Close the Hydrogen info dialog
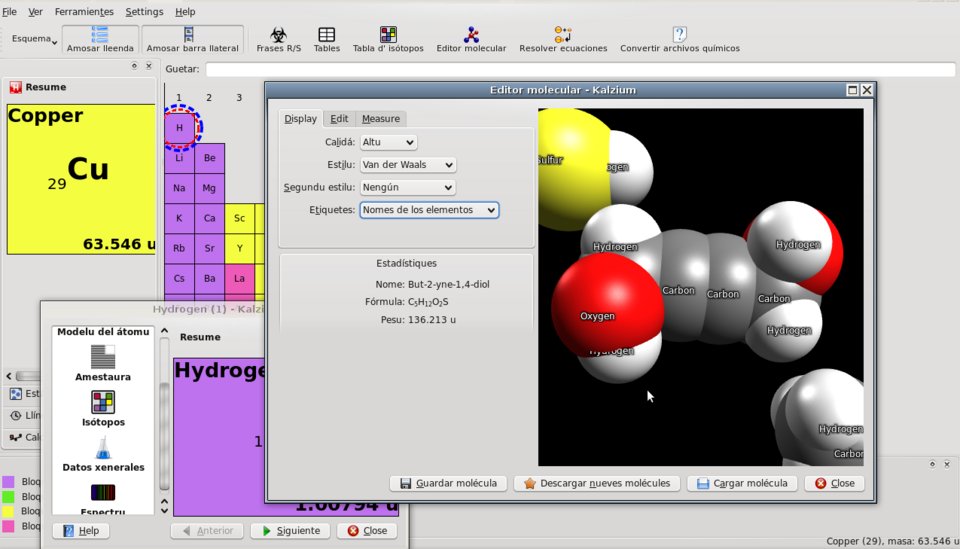Viewport: 960px width, 549px height. 367,531
